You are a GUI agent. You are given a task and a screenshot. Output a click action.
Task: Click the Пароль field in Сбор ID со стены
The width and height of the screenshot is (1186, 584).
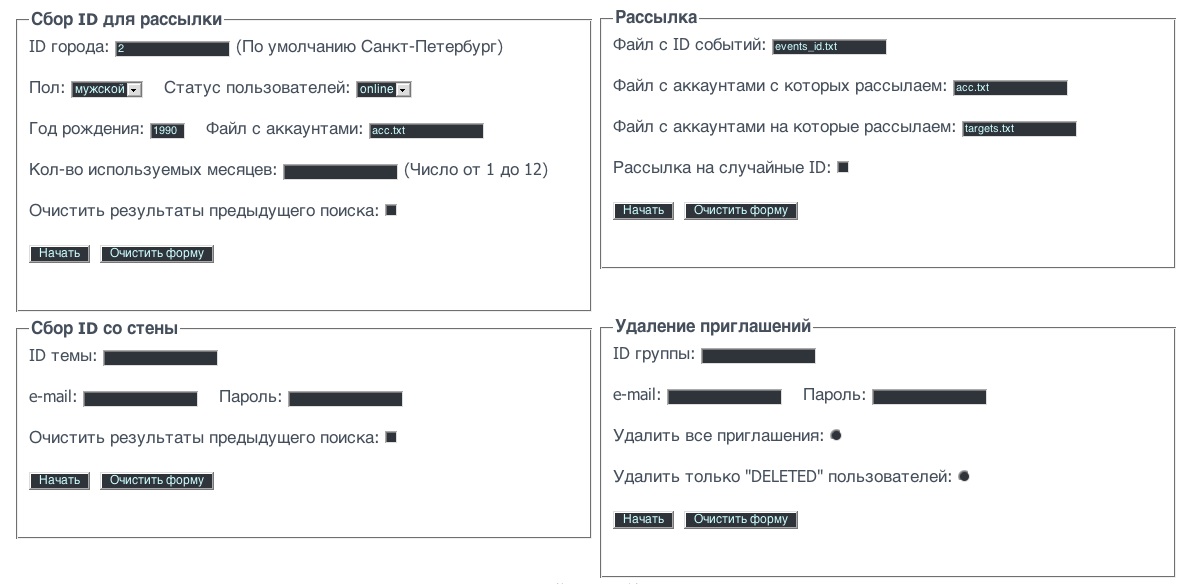tap(344, 398)
